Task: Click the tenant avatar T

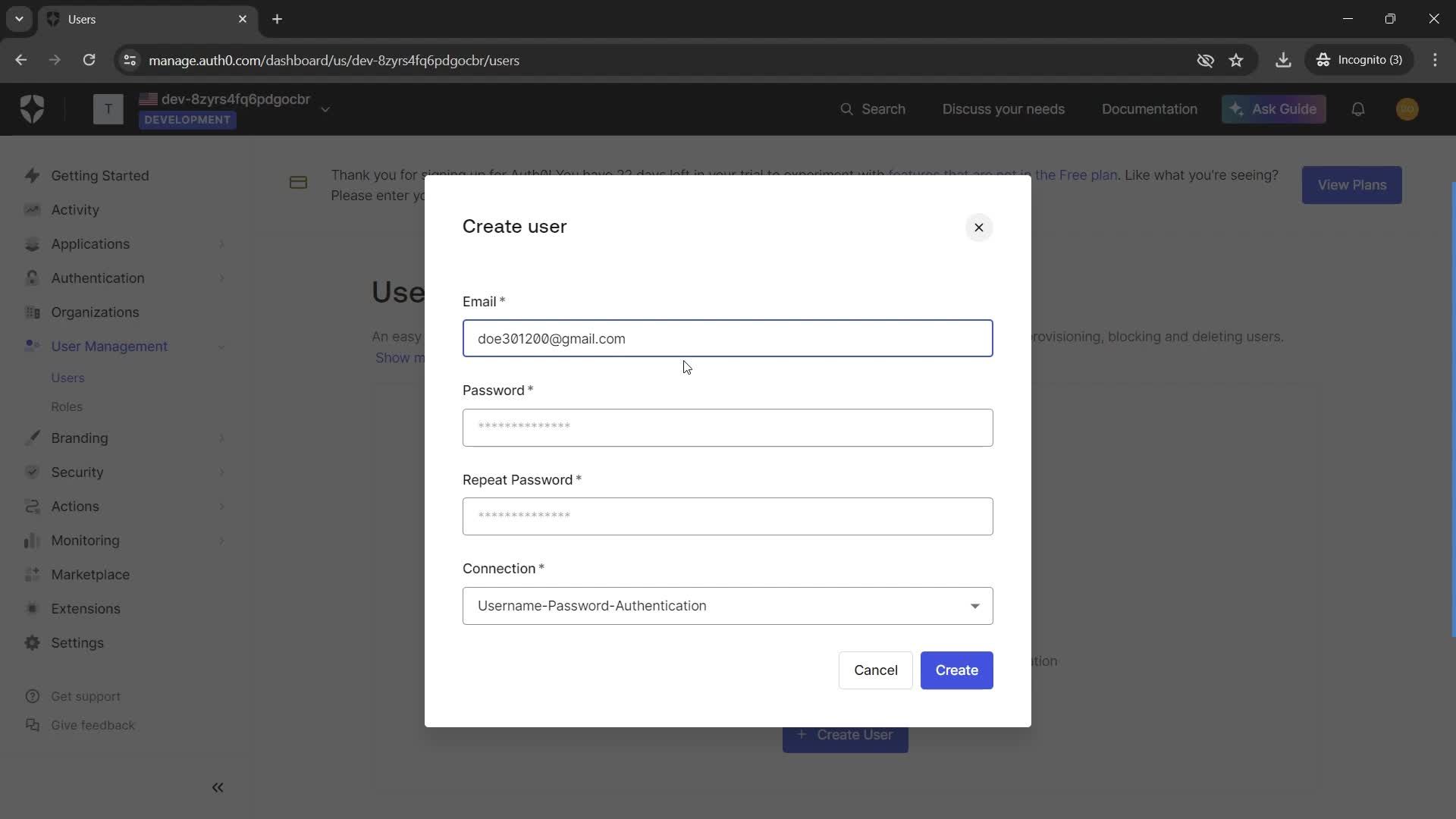Action: click(108, 109)
